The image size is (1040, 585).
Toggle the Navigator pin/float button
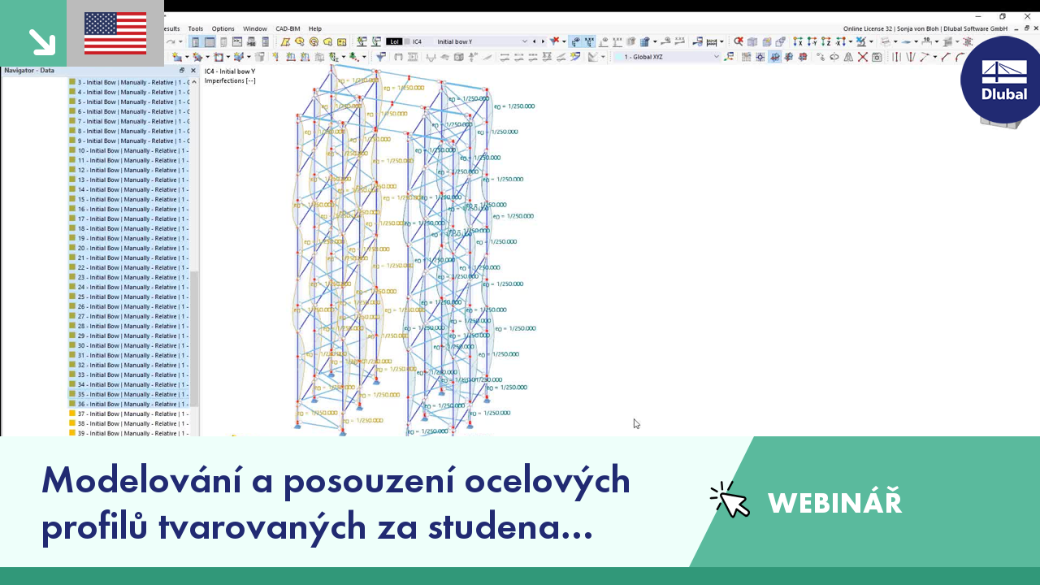[x=182, y=70]
